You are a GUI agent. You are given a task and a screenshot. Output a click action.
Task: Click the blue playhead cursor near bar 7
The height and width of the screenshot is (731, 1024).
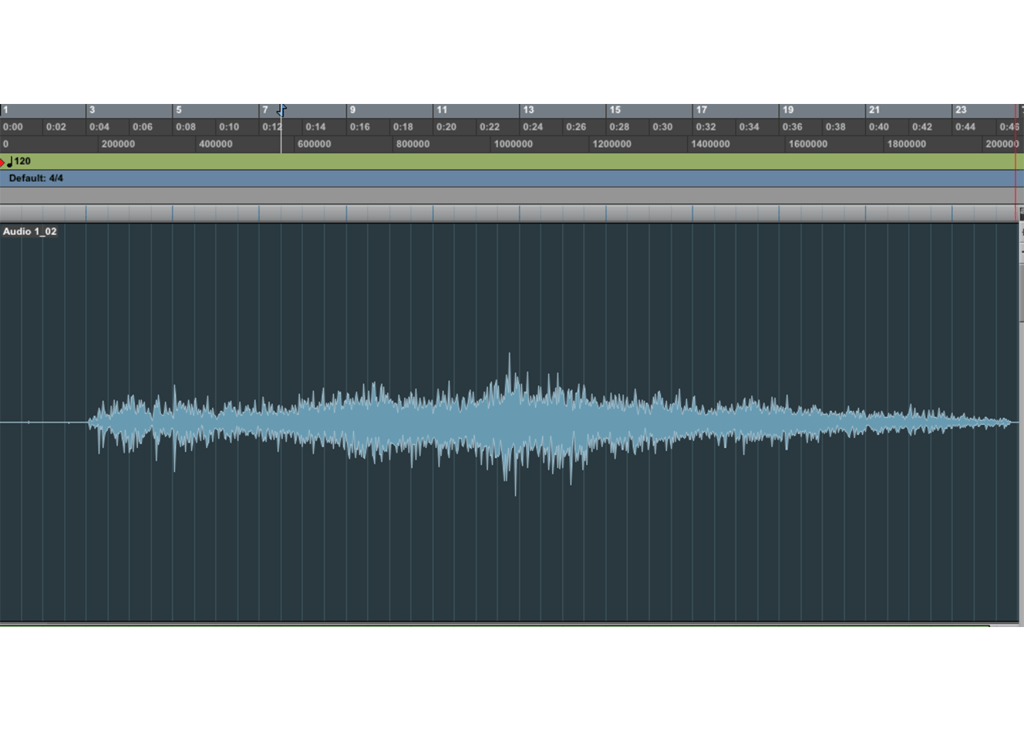tap(281, 110)
